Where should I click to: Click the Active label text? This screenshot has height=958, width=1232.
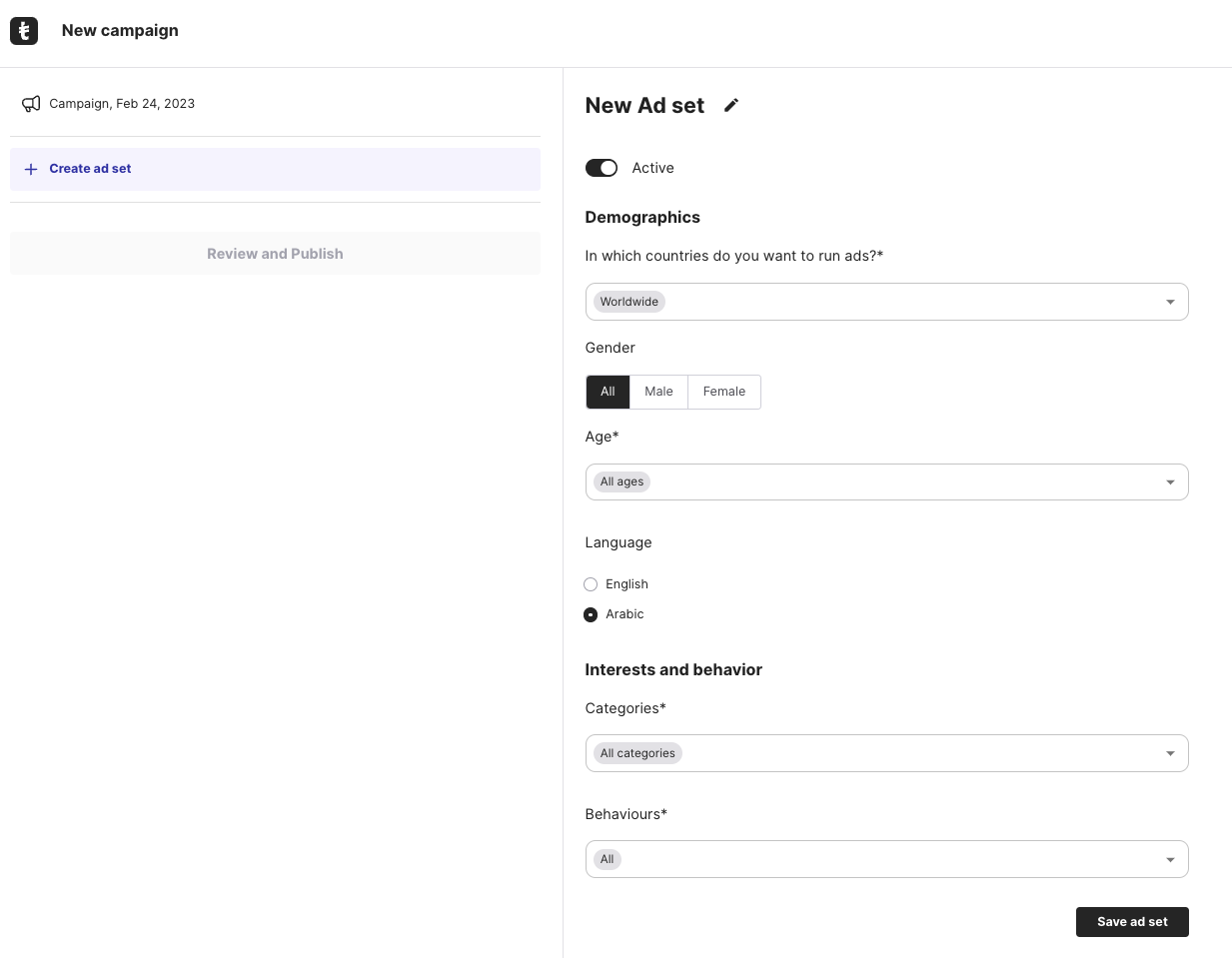[x=653, y=168]
